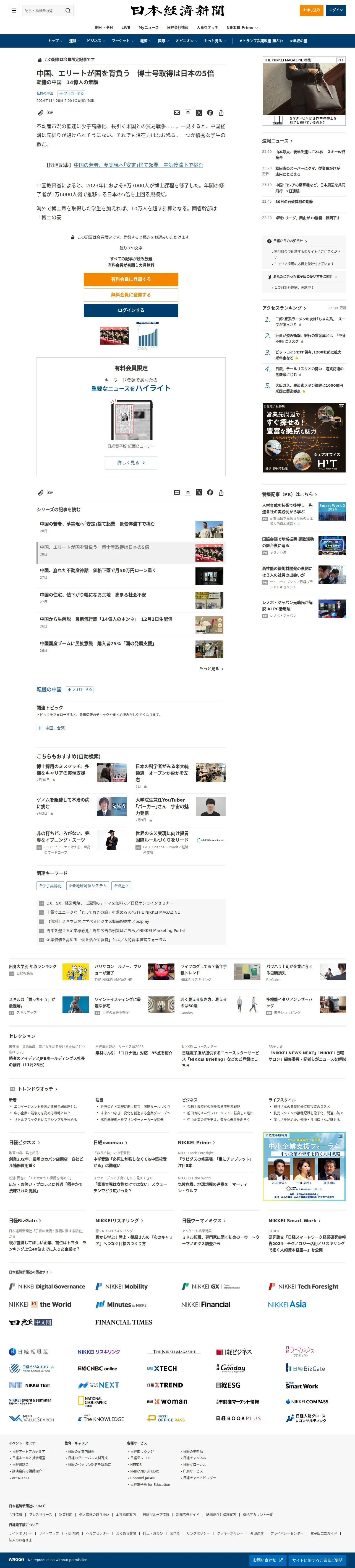Open the 速報ニュース section heading

(x=277, y=141)
